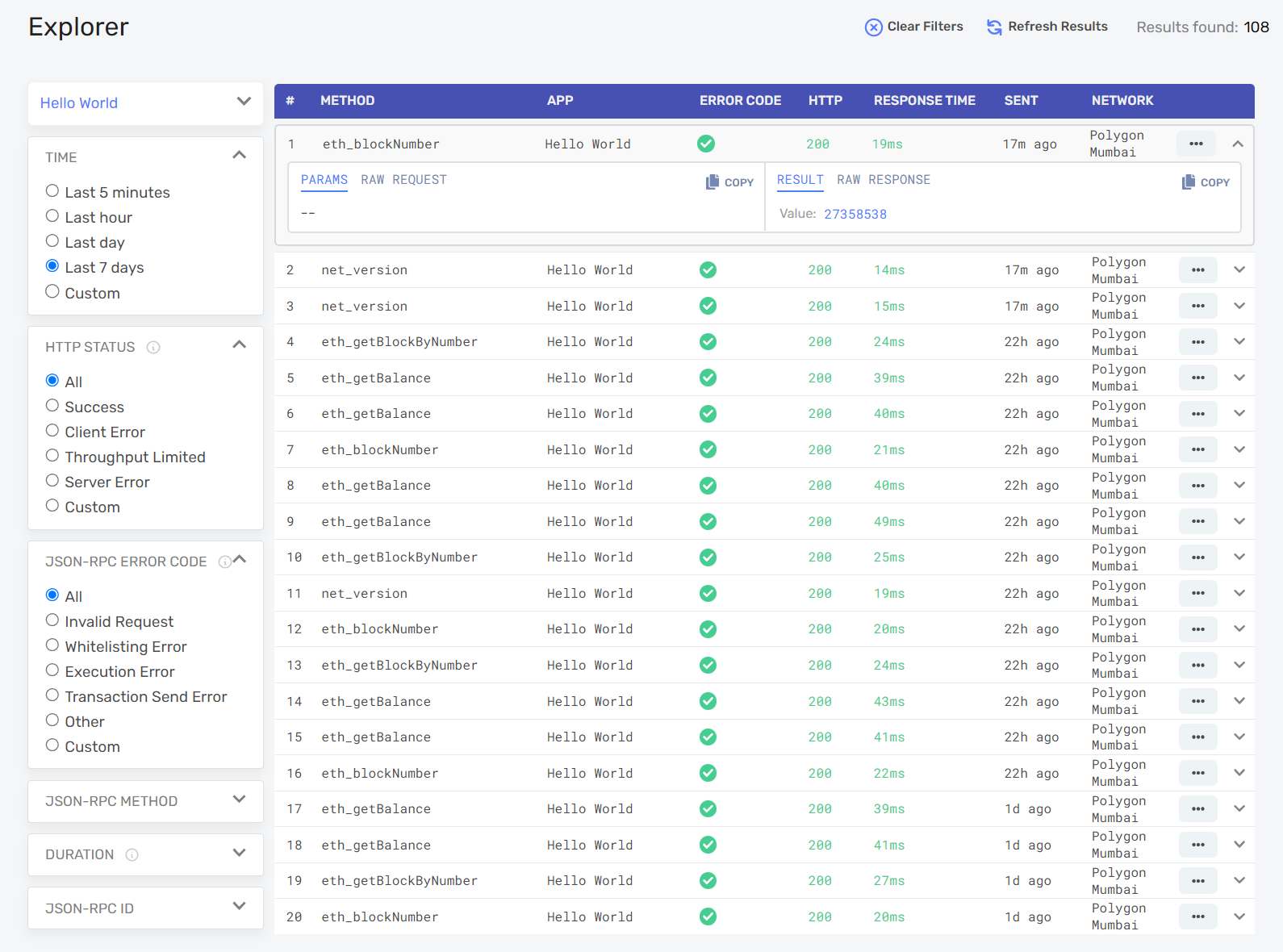1283x952 pixels.
Task: Open the three-dot menu for row 5
Action: pyautogui.click(x=1198, y=378)
